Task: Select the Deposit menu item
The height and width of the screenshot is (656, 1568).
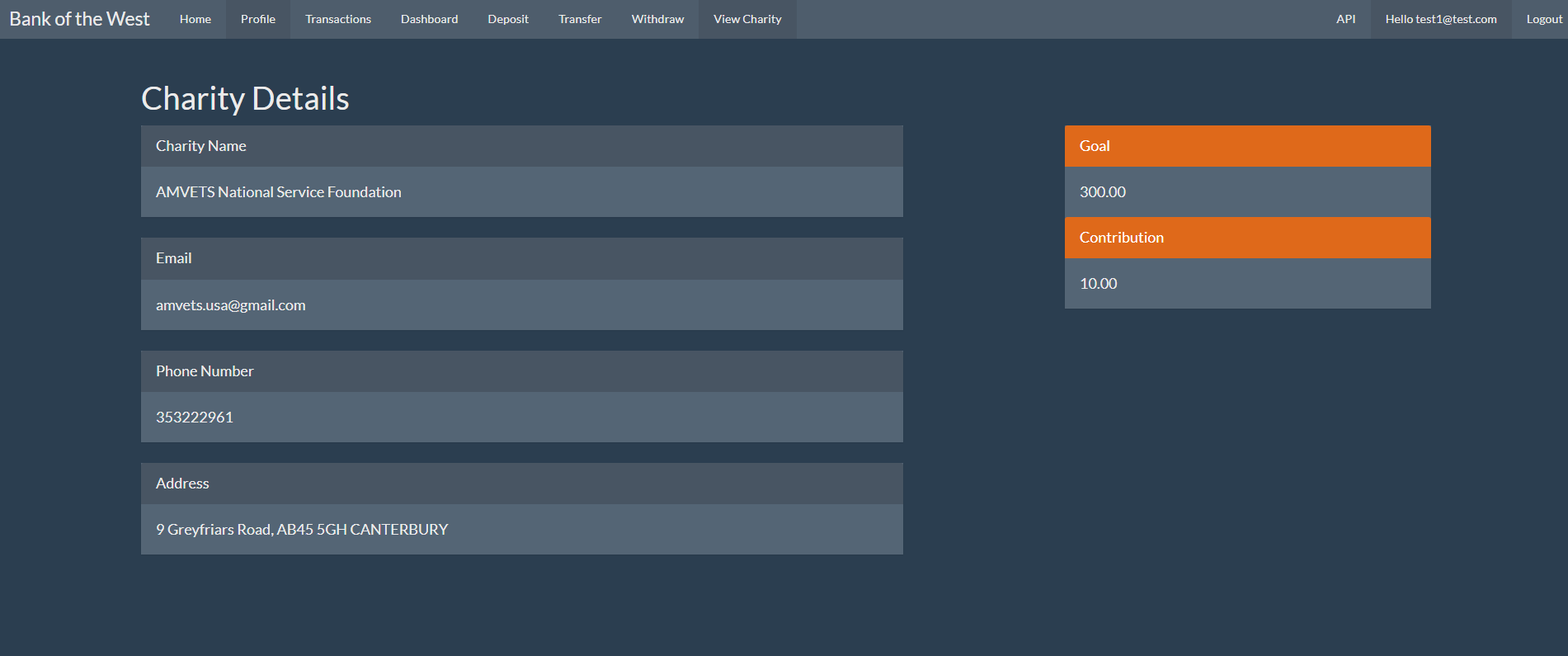Action: click(x=508, y=19)
